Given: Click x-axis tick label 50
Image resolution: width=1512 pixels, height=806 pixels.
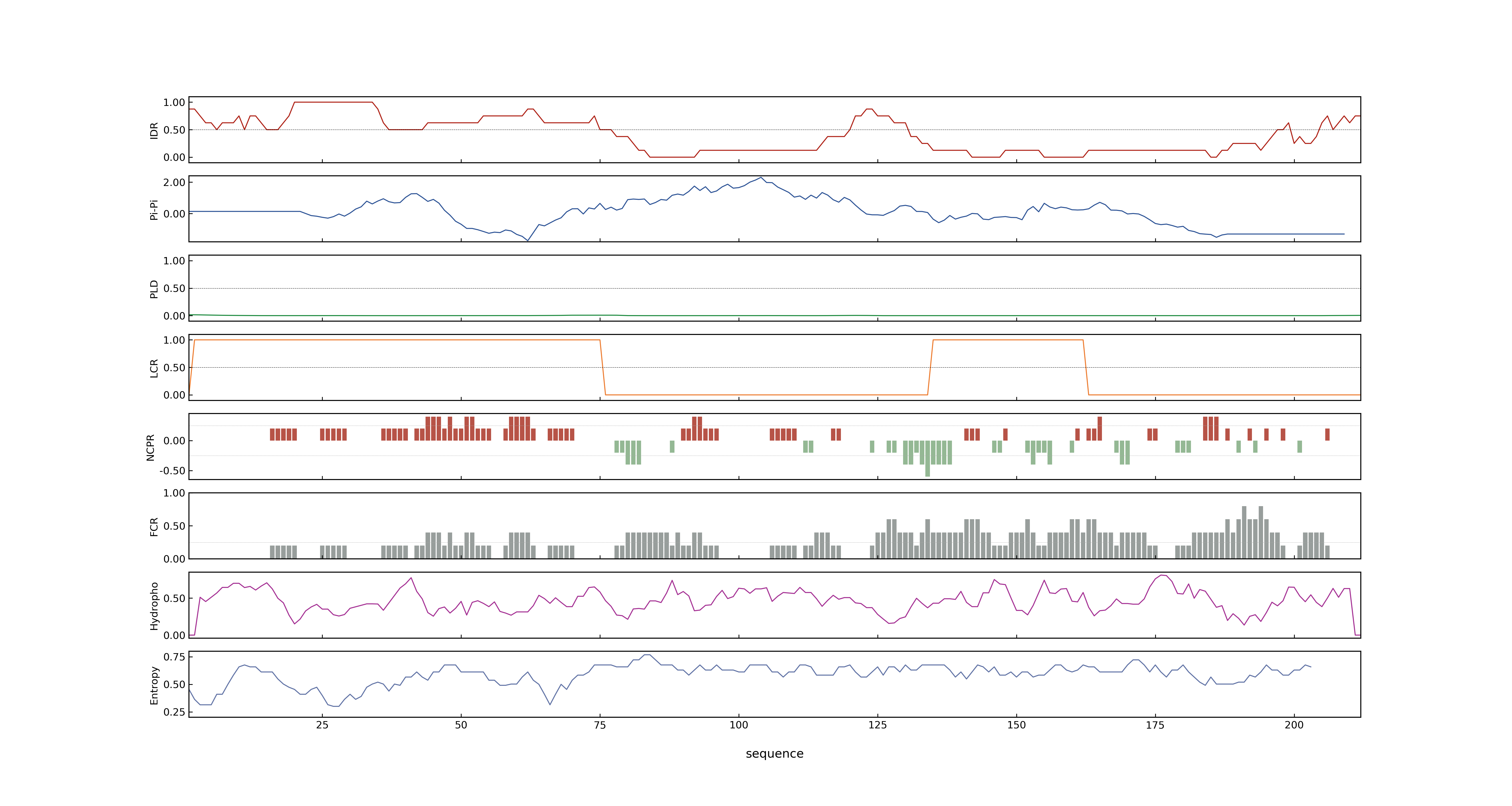Looking at the screenshot, I should click(x=461, y=725).
